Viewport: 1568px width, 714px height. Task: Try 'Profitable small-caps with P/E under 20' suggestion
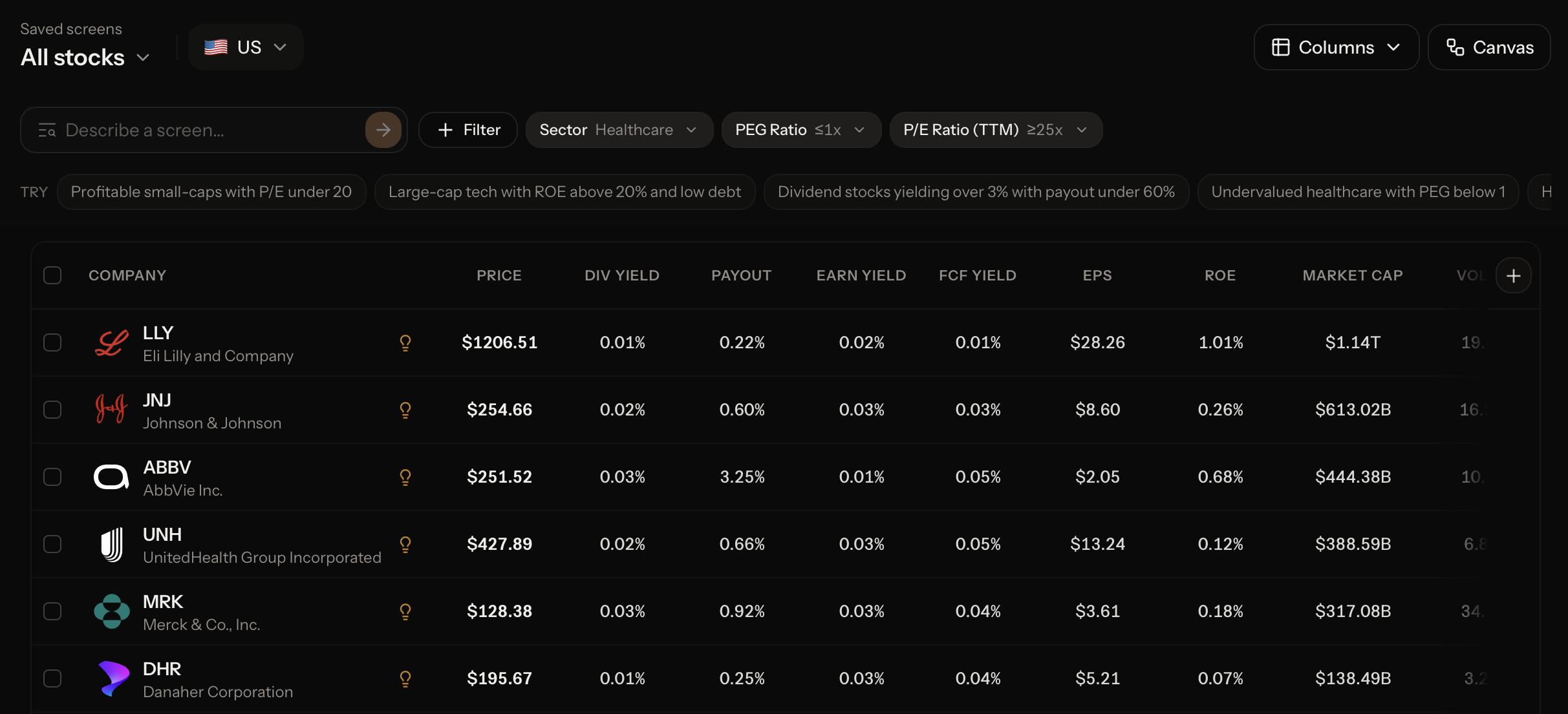pyautogui.click(x=211, y=192)
